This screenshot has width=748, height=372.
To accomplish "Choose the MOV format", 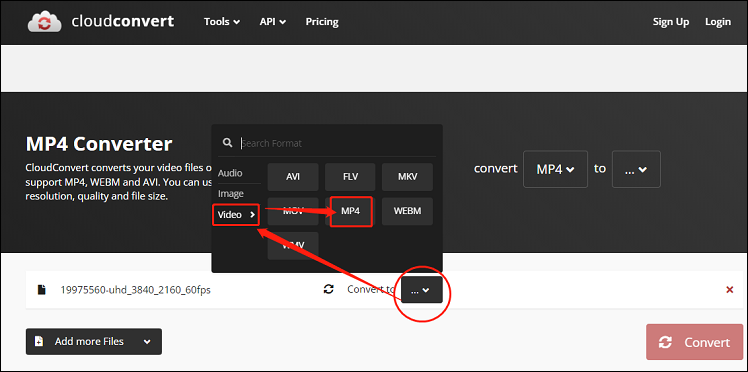I will [x=293, y=211].
